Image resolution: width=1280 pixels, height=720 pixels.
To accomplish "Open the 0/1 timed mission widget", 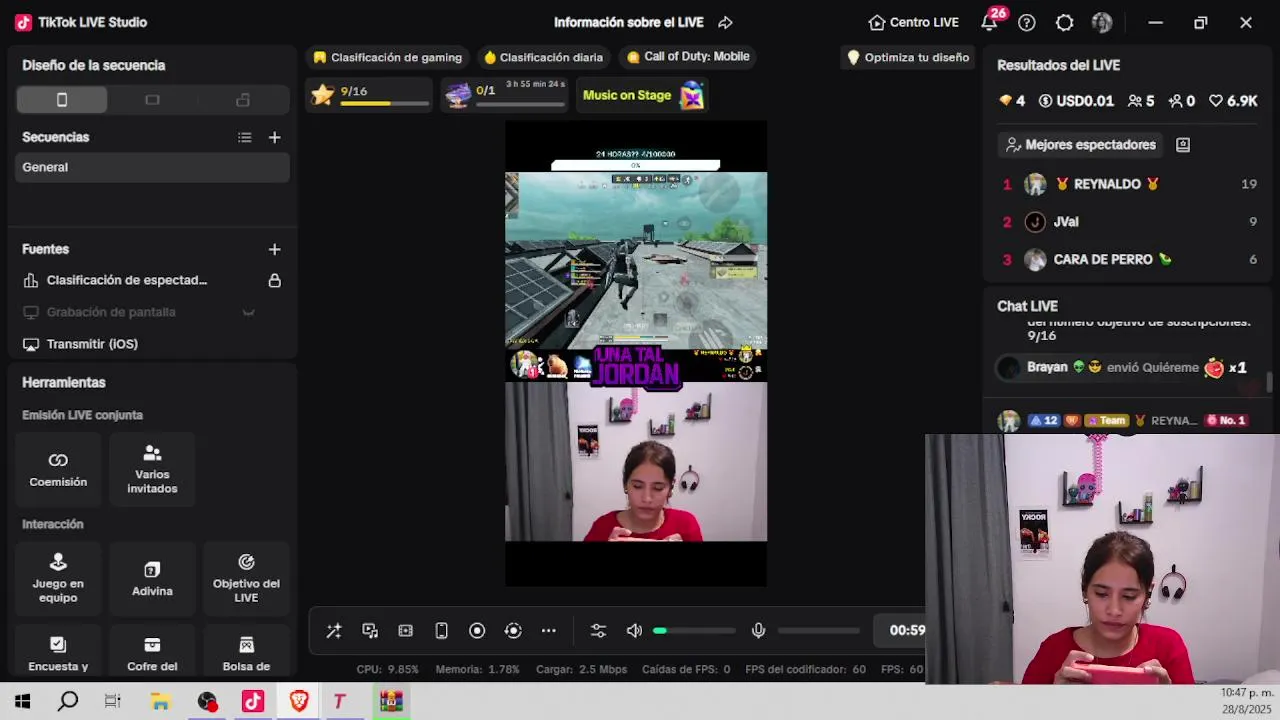I will [x=507, y=95].
